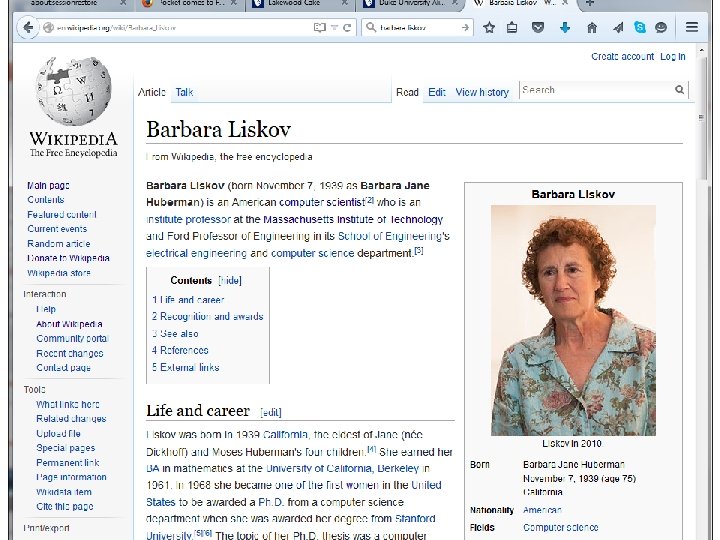Open Random article sidebar link
This screenshot has width=720, height=540.
click(x=59, y=244)
